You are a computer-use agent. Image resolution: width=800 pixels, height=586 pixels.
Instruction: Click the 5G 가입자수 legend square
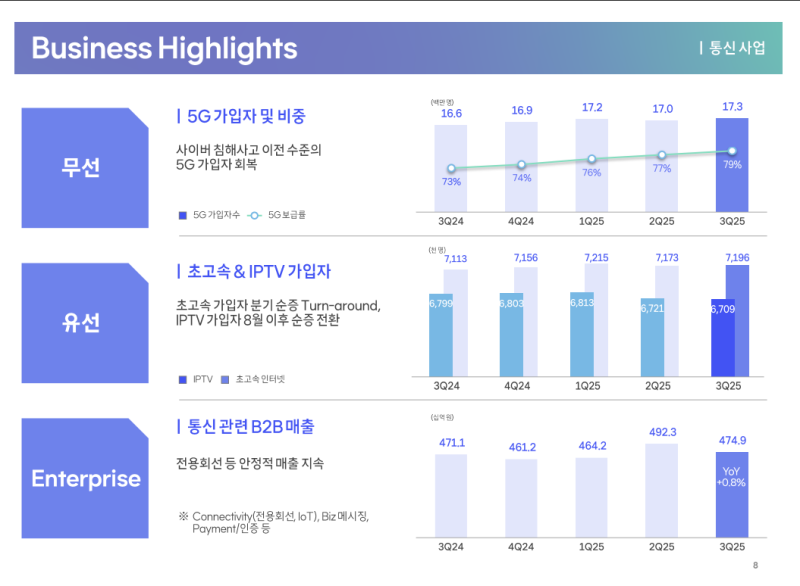point(182,215)
